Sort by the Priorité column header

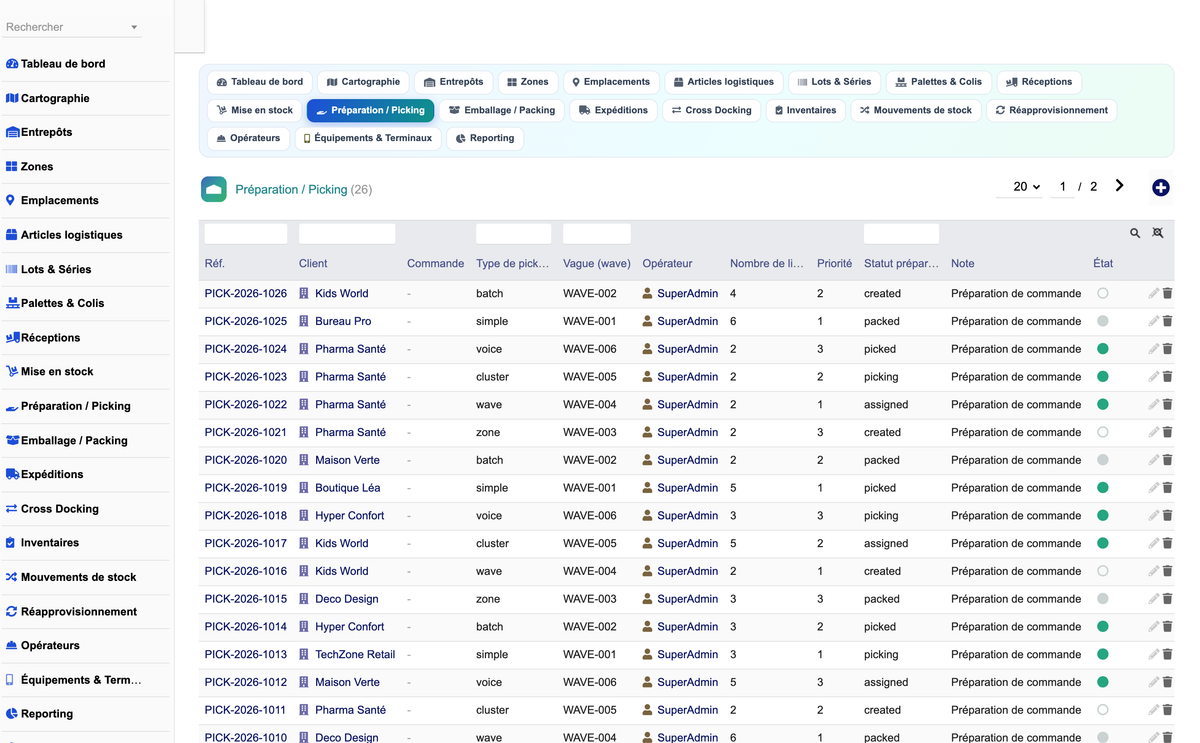click(834, 264)
